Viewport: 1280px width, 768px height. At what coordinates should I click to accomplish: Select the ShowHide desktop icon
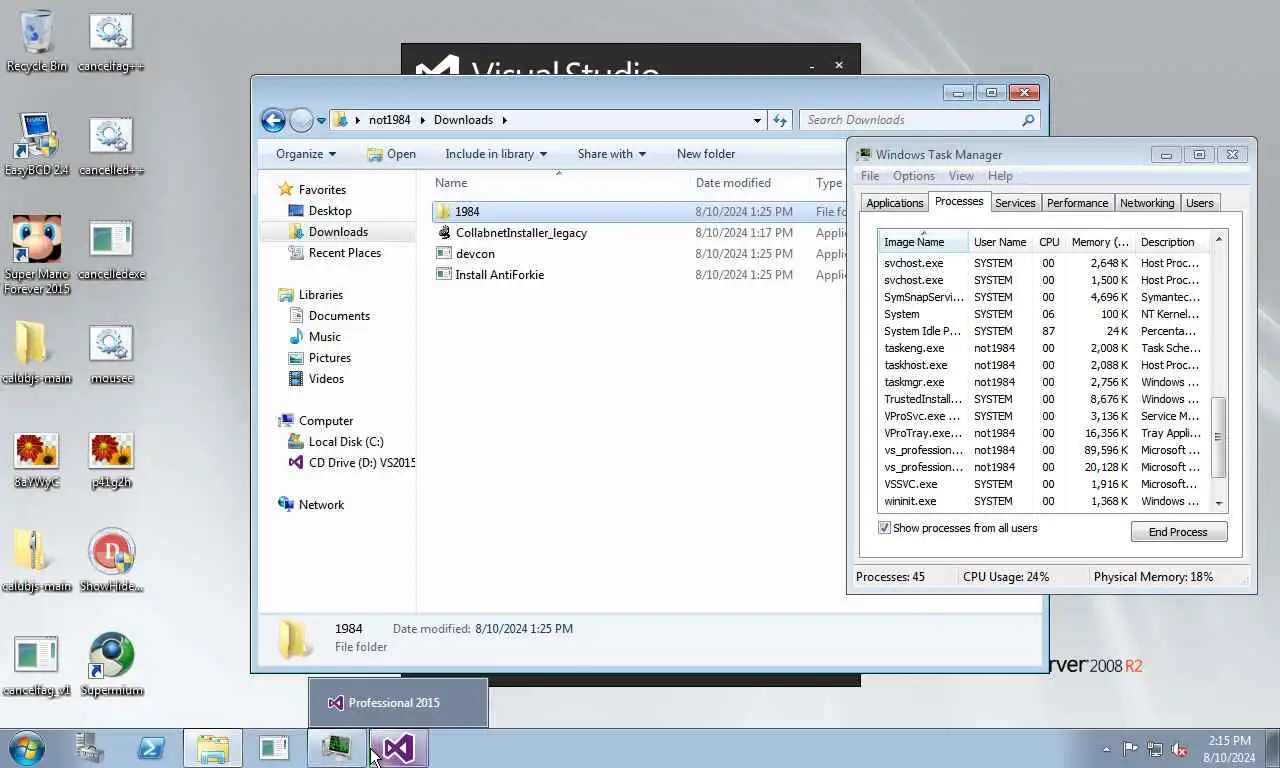111,560
